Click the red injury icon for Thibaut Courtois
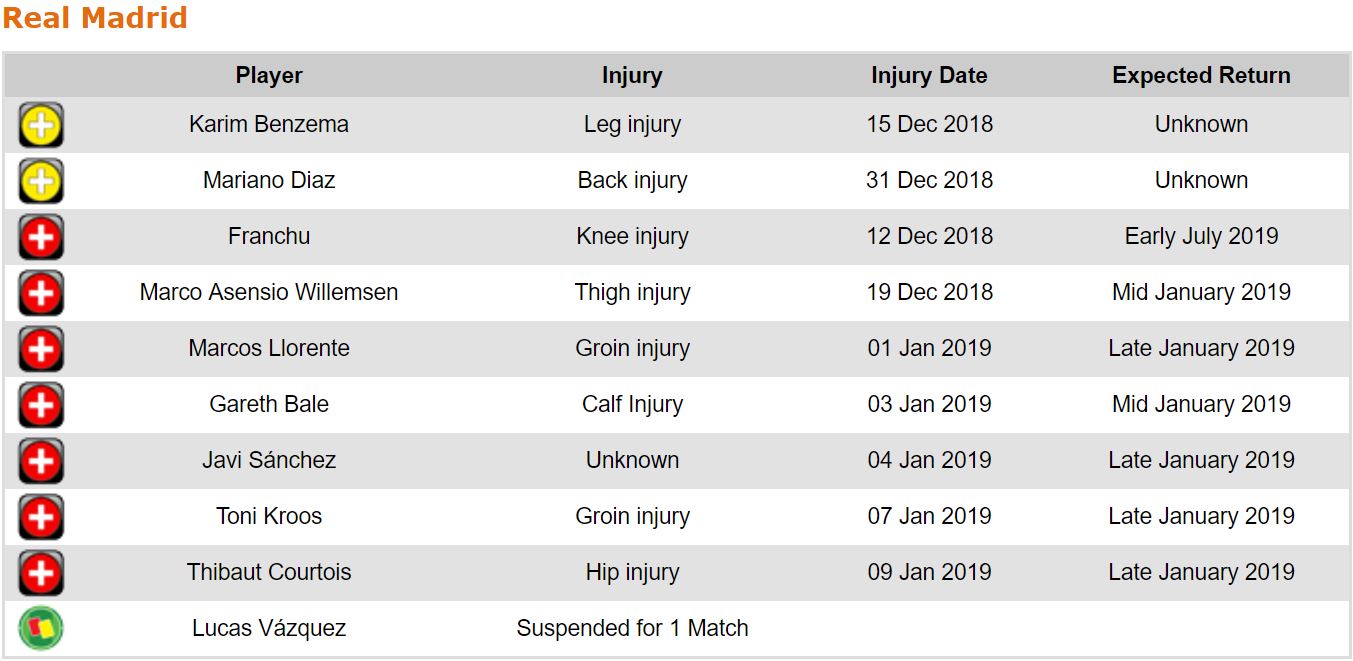 click(41, 574)
